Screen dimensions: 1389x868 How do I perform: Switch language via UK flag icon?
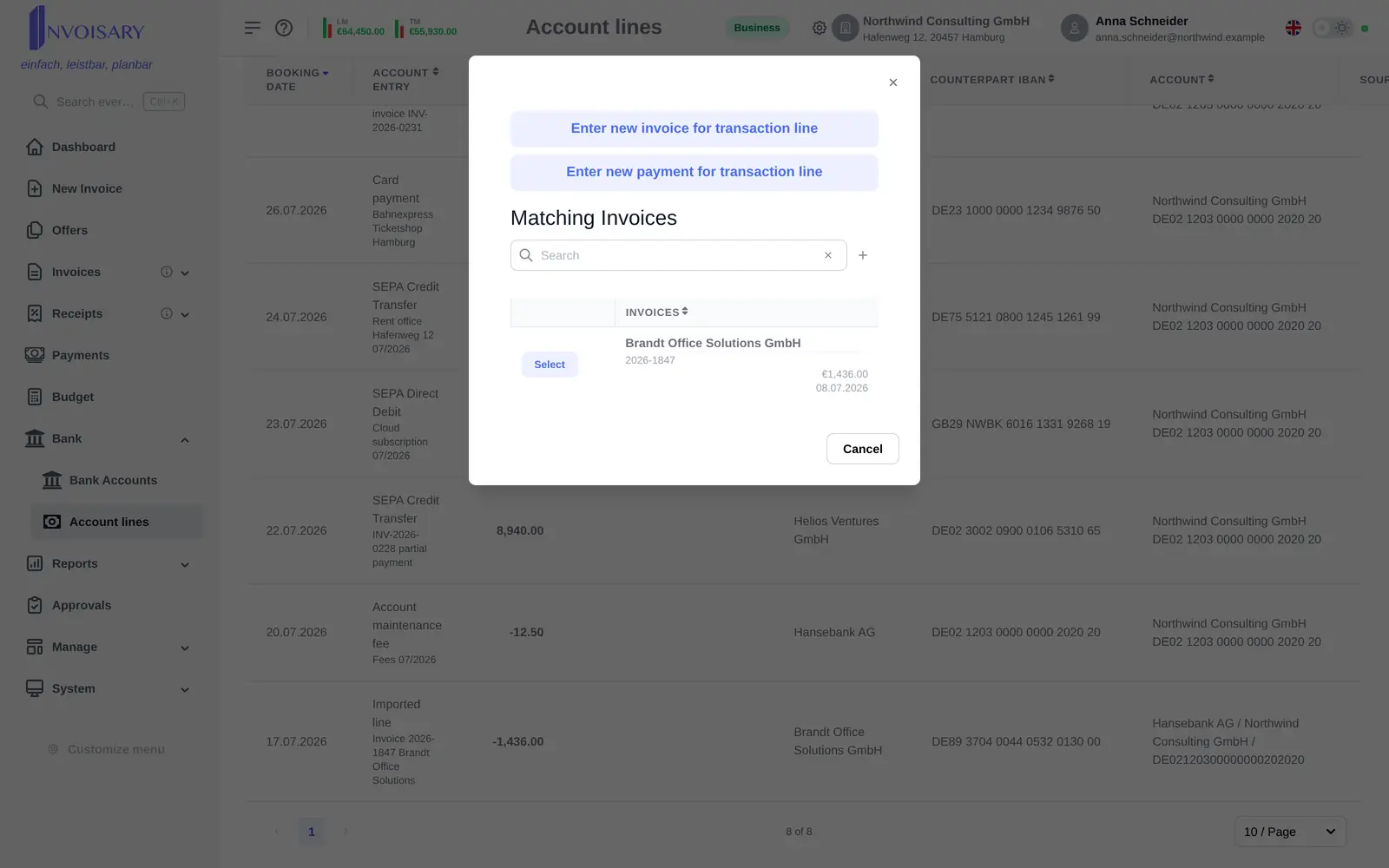(1294, 28)
